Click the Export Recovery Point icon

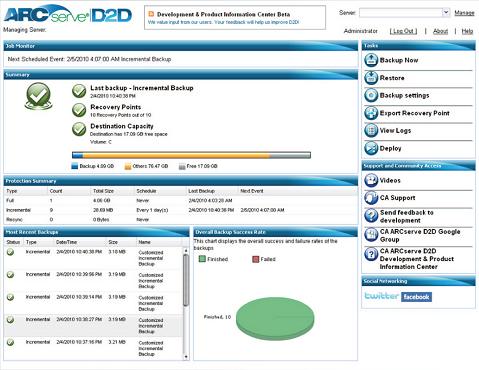point(371,113)
